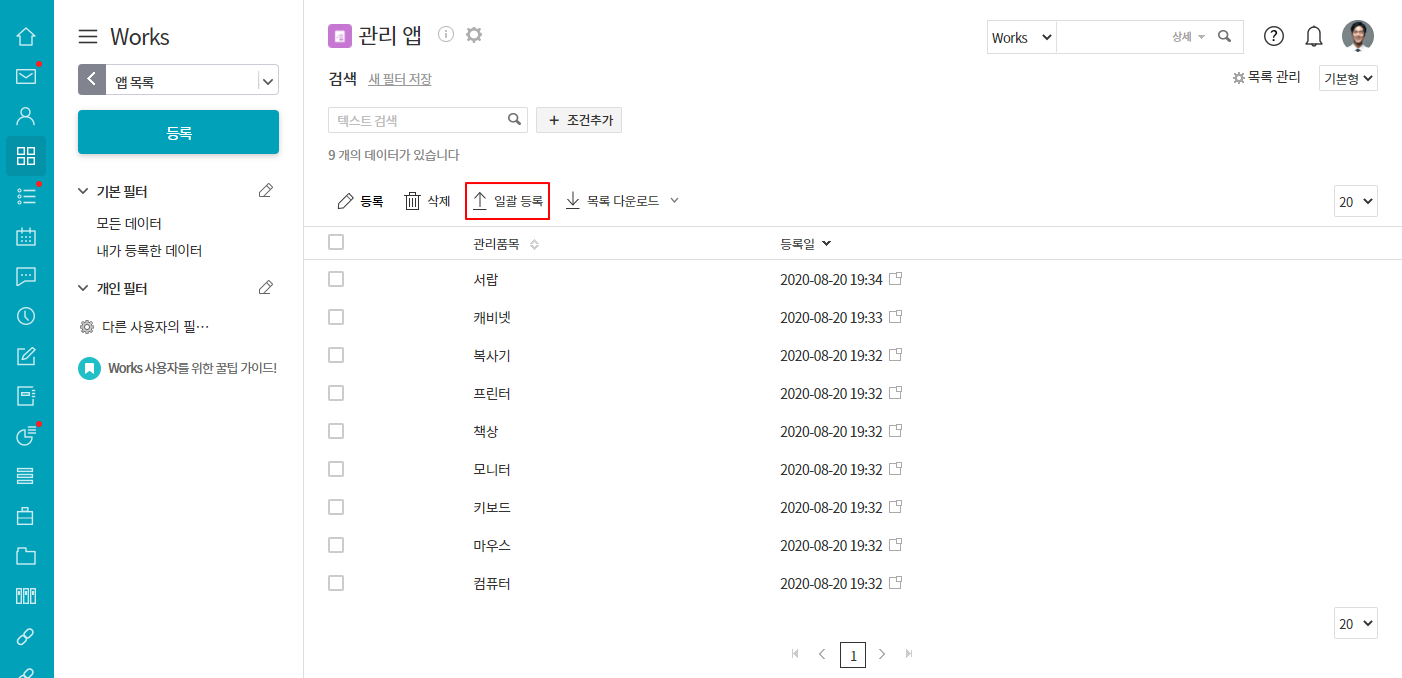The height and width of the screenshot is (678, 1402).
Task: Select the 프린터 row checkbox
Action: click(x=336, y=393)
